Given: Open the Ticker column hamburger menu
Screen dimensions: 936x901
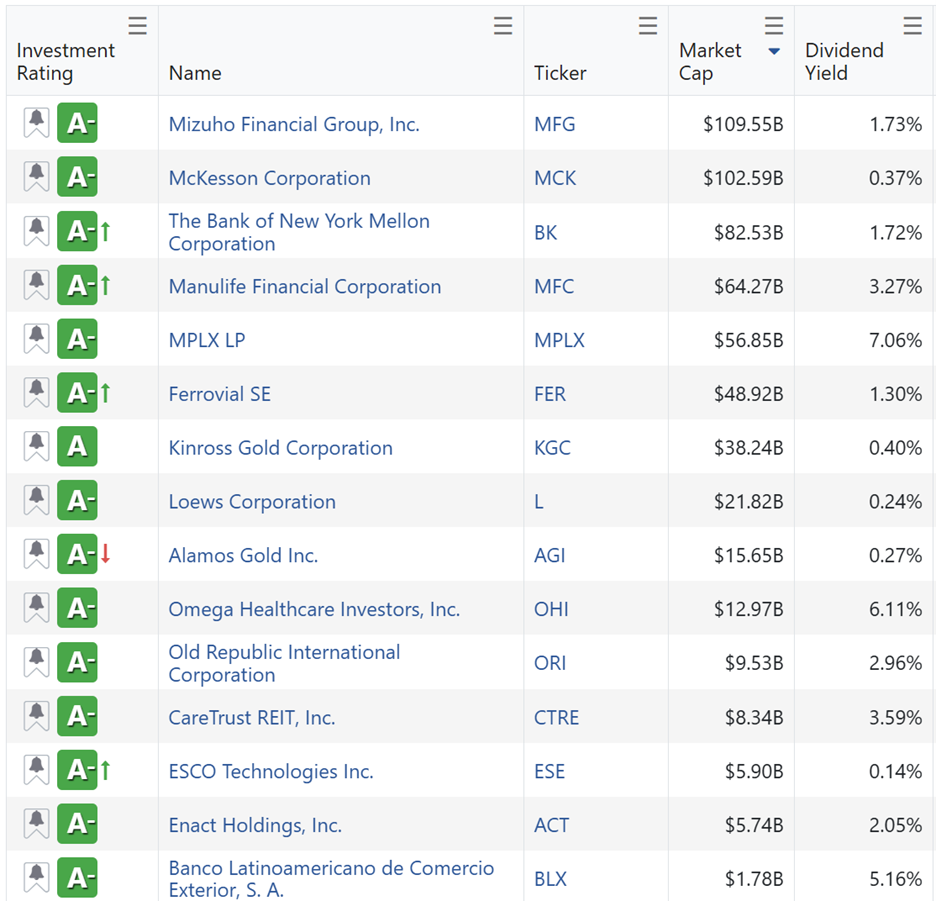Looking at the screenshot, I should 648,26.
